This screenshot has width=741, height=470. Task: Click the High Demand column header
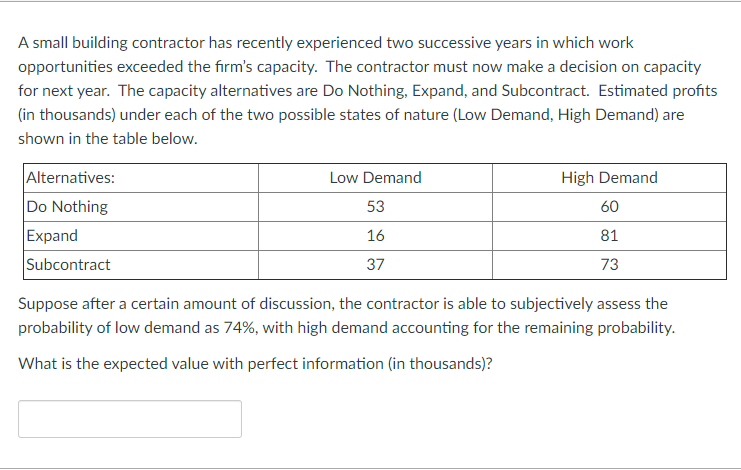[x=609, y=178]
